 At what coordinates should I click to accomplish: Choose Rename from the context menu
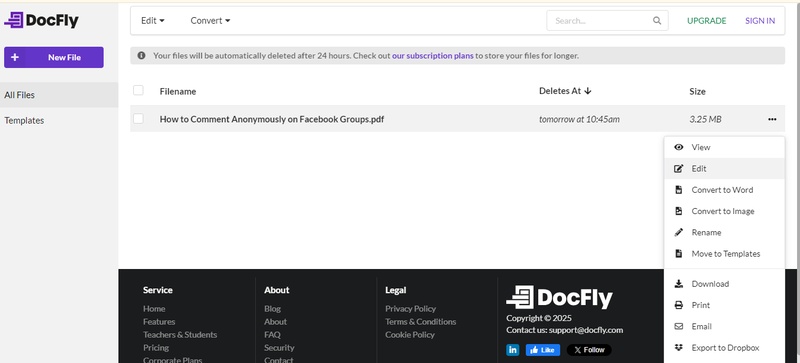pyautogui.click(x=724, y=232)
